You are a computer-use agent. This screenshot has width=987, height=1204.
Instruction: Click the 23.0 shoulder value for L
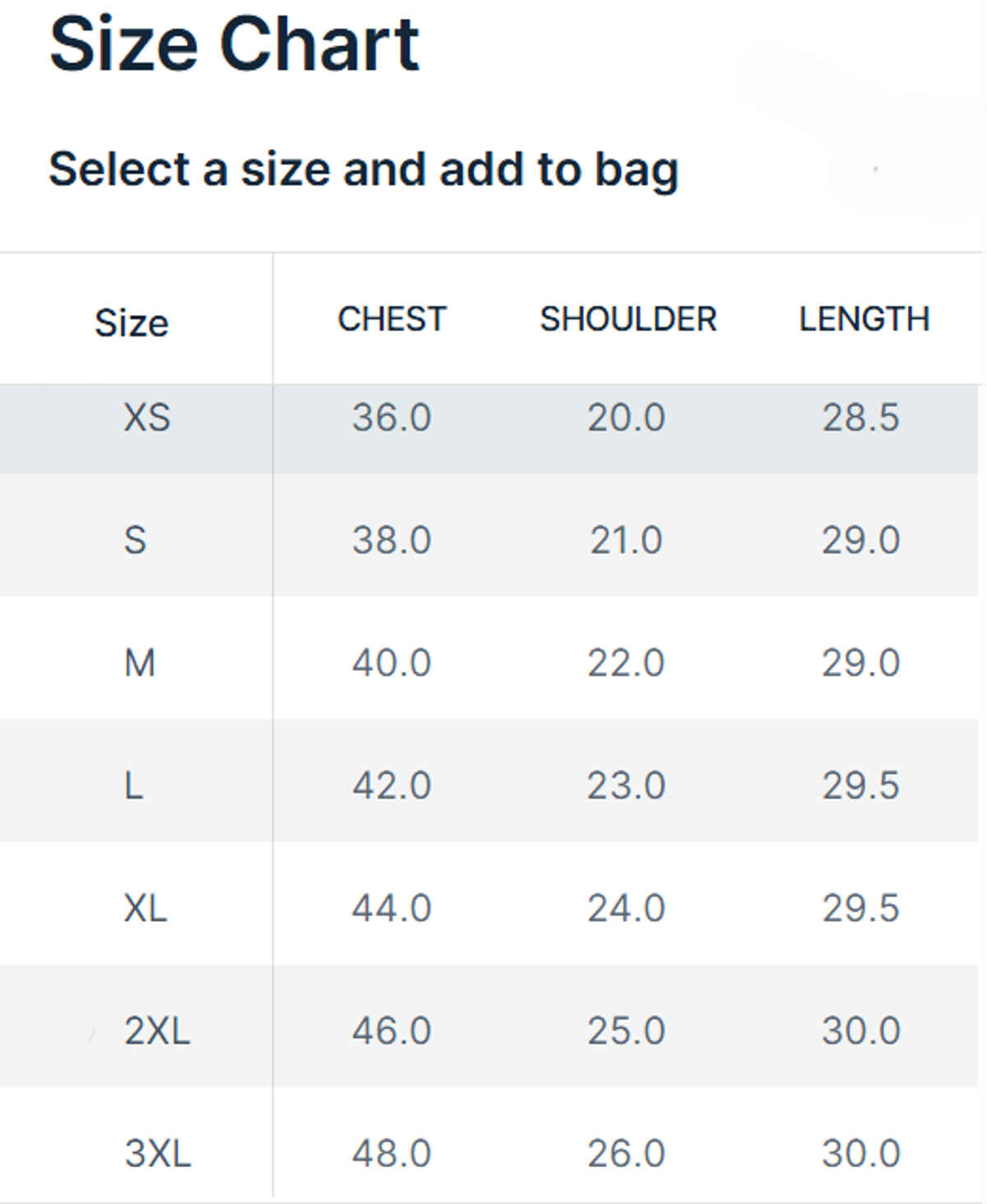(x=626, y=785)
